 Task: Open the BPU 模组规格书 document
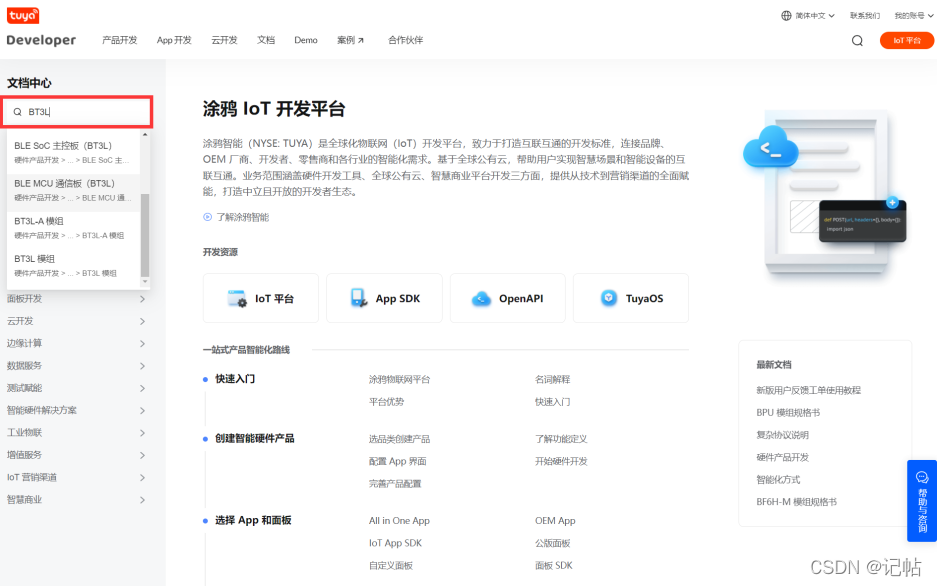(x=788, y=413)
